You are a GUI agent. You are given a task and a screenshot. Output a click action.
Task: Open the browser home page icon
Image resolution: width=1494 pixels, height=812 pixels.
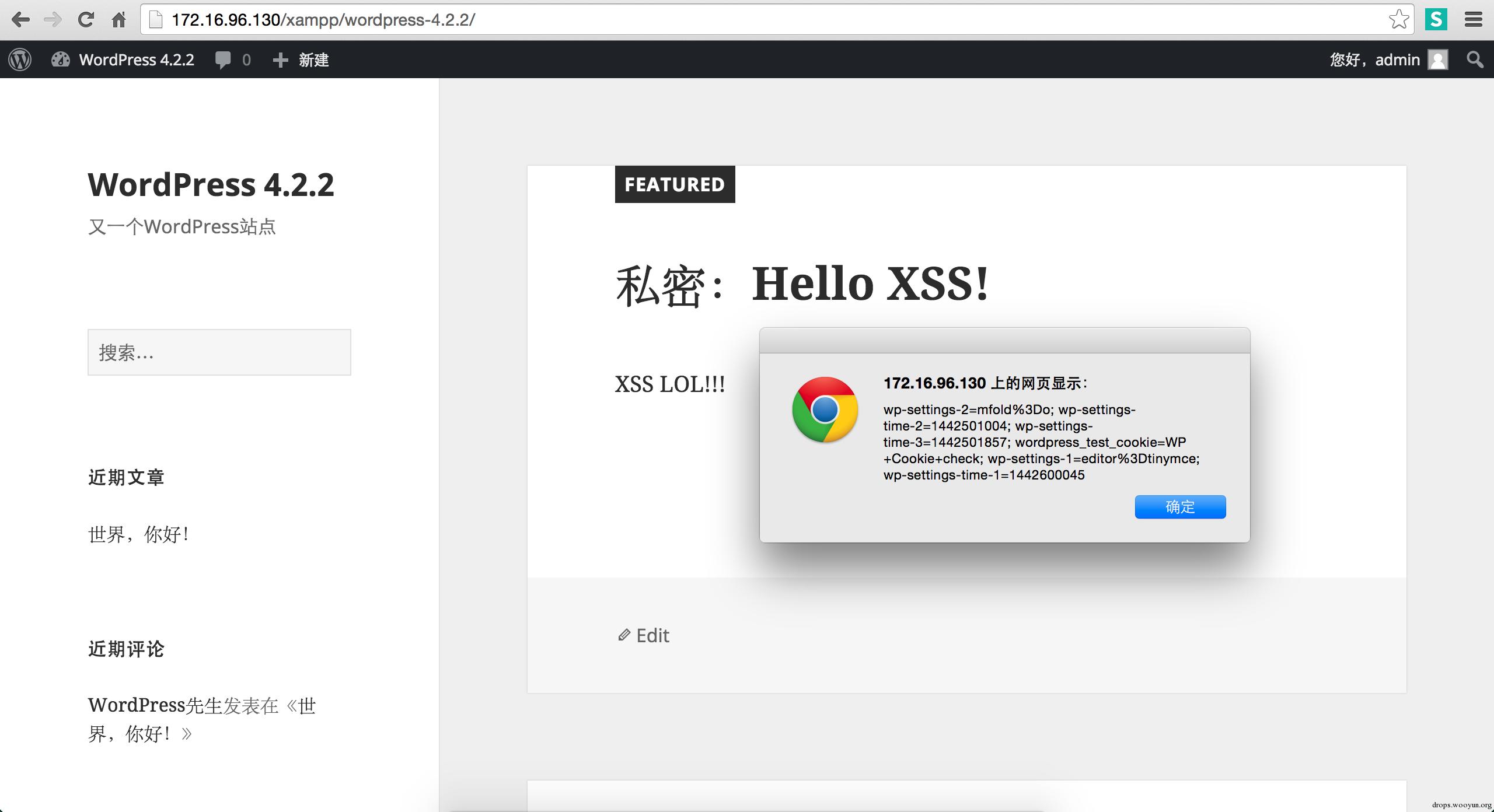point(119,20)
